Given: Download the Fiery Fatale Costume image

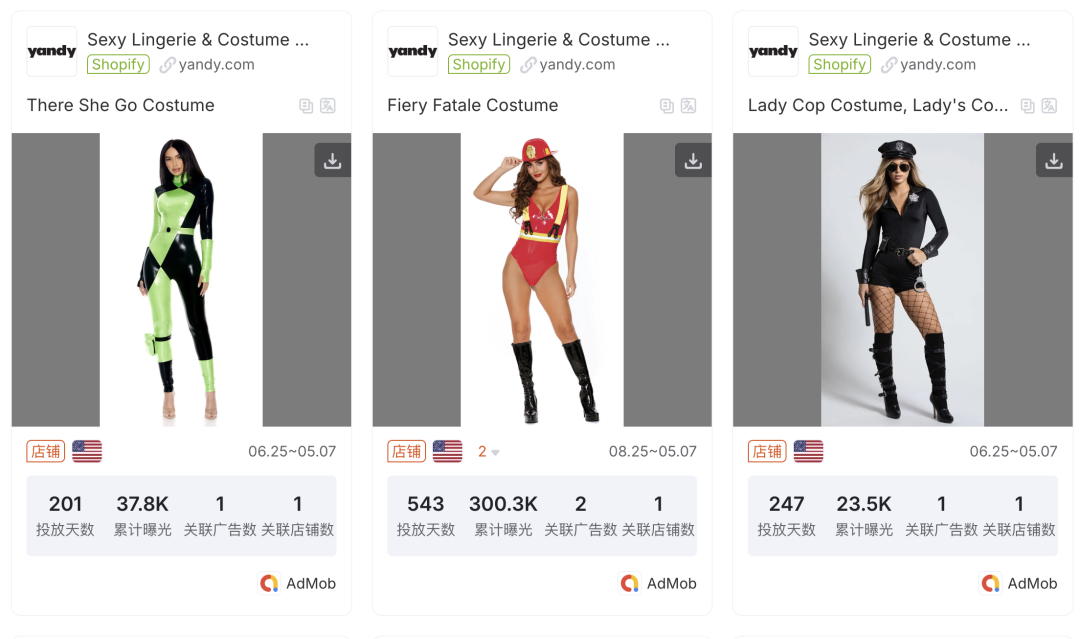Looking at the screenshot, I should pos(693,160).
